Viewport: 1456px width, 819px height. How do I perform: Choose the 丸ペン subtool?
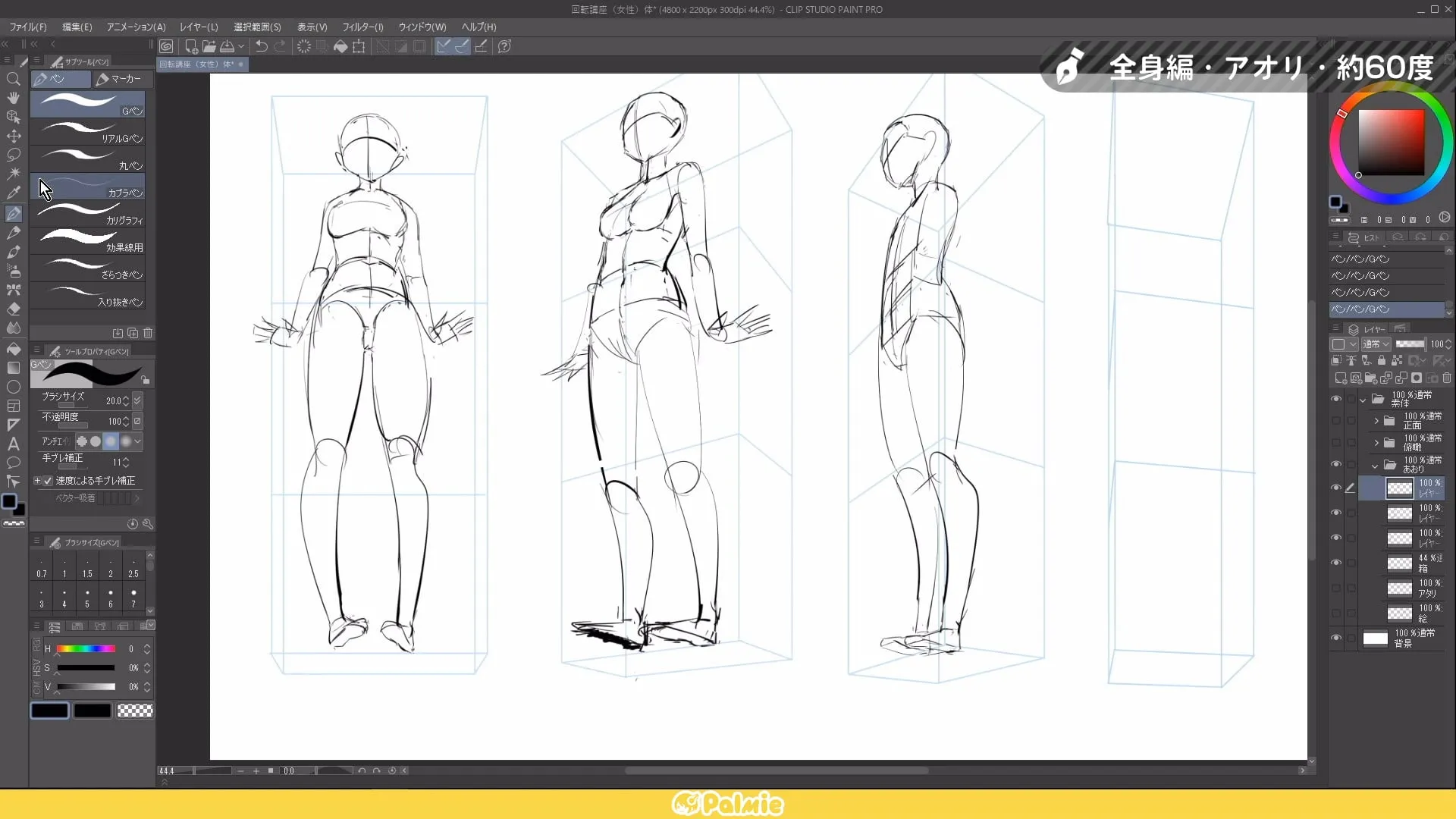tap(88, 158)
